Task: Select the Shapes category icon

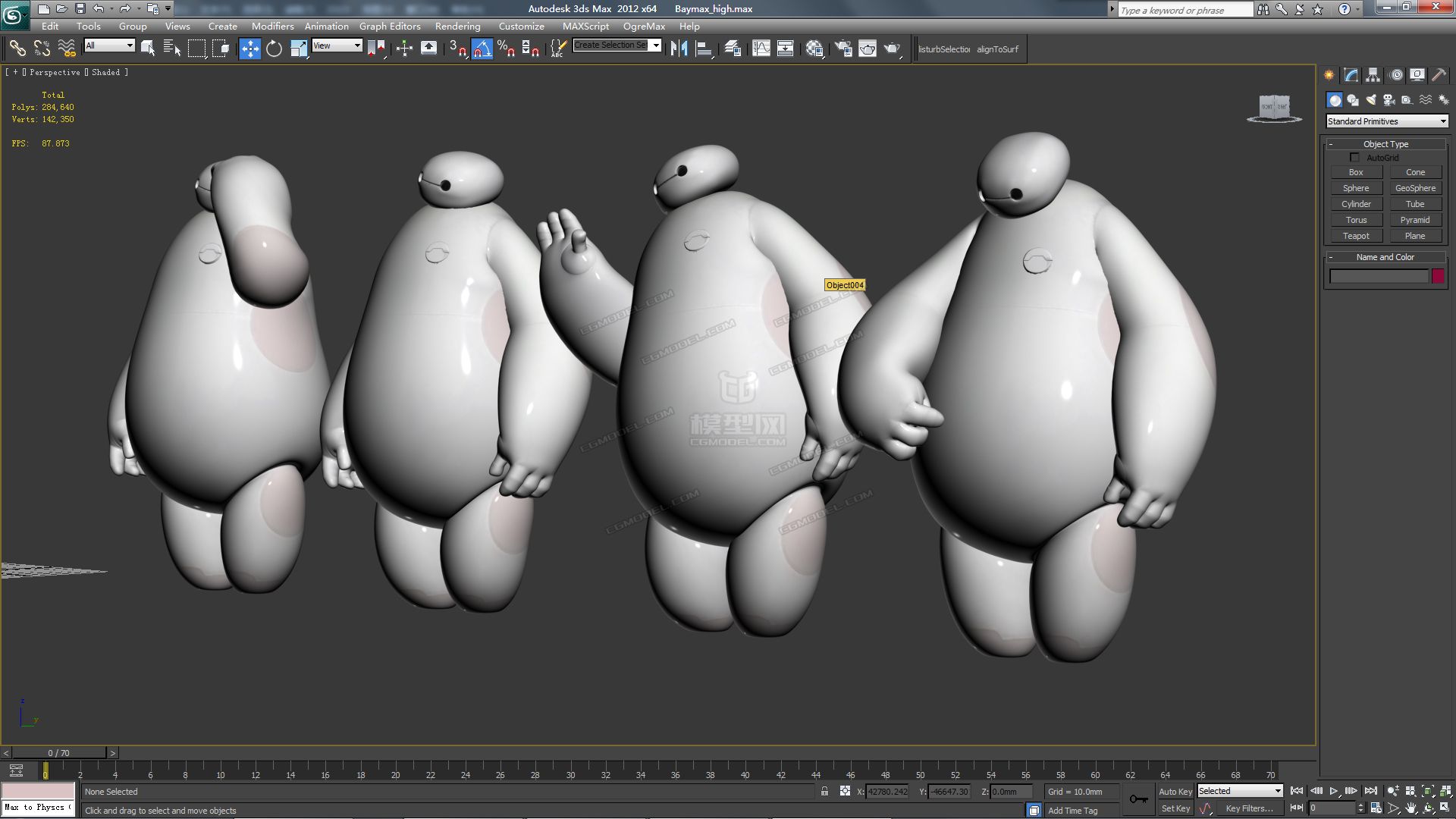Action: point(1353,100)
